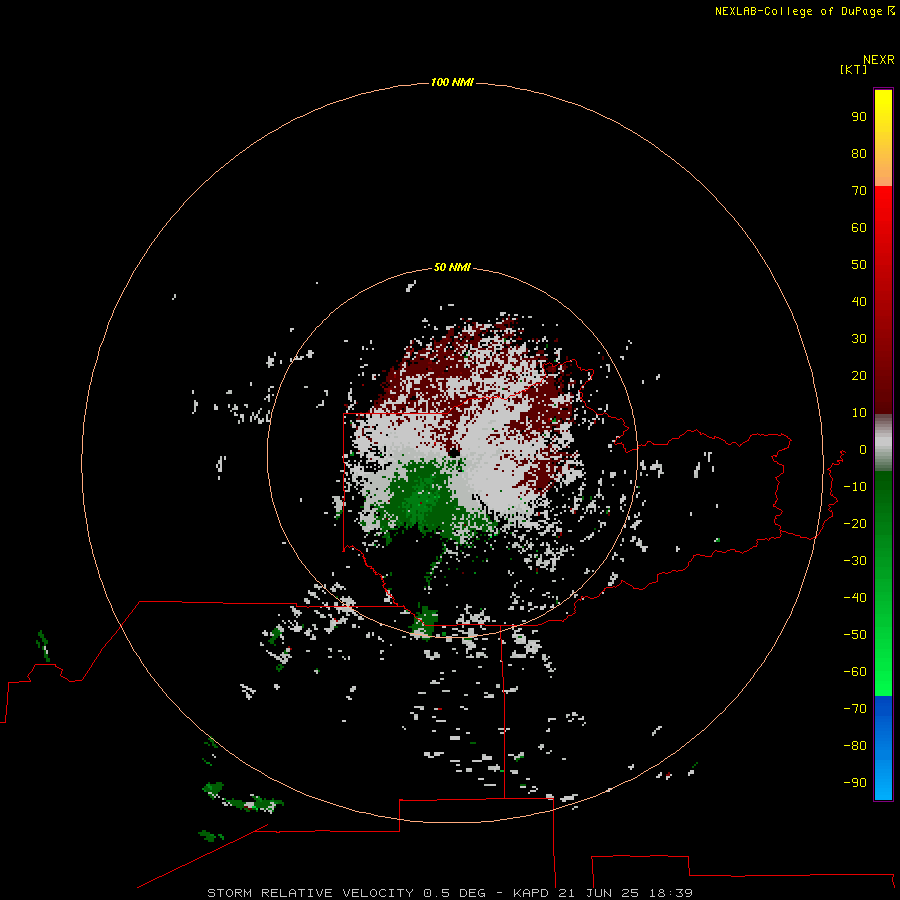Click the KAPD station identifier in the caption
Screen dimensions: 900x900
pos(532,893)
